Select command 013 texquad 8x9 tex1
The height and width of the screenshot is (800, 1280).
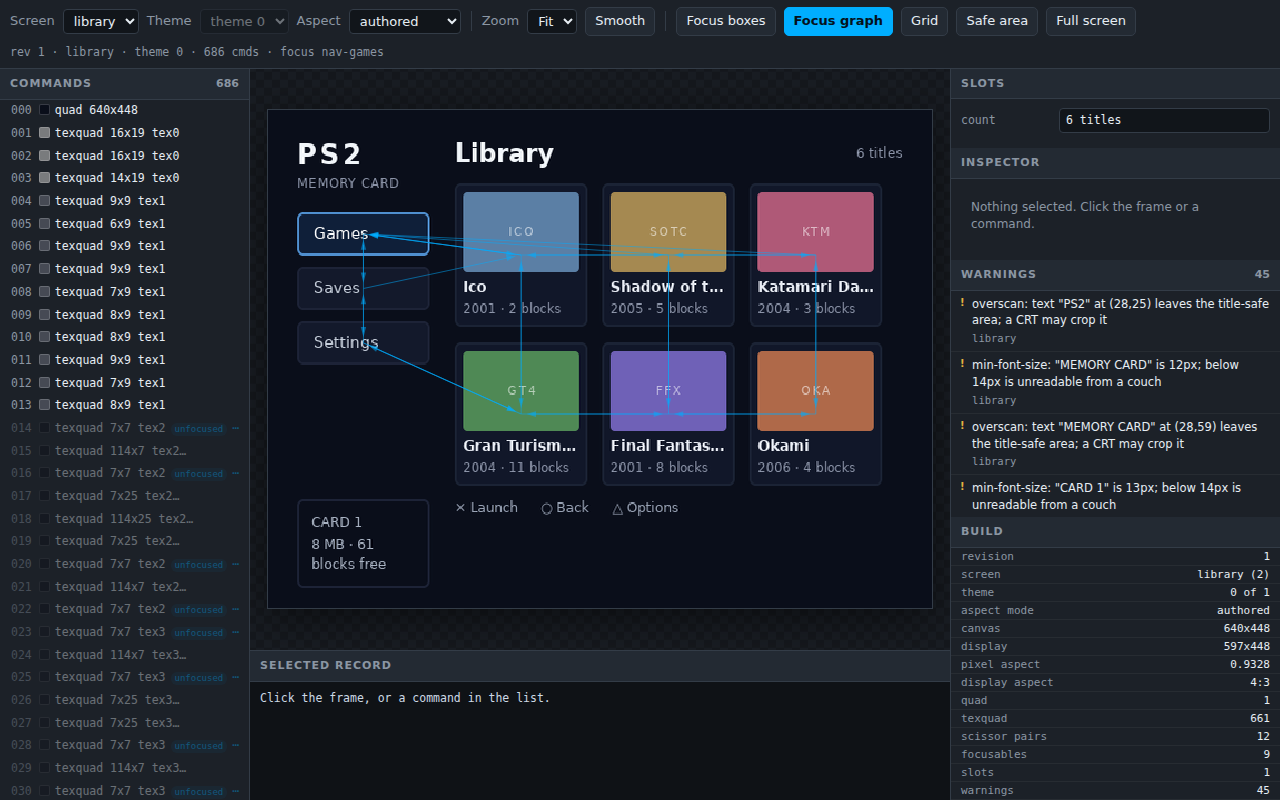pyautogui.click(x=125, y=405)
